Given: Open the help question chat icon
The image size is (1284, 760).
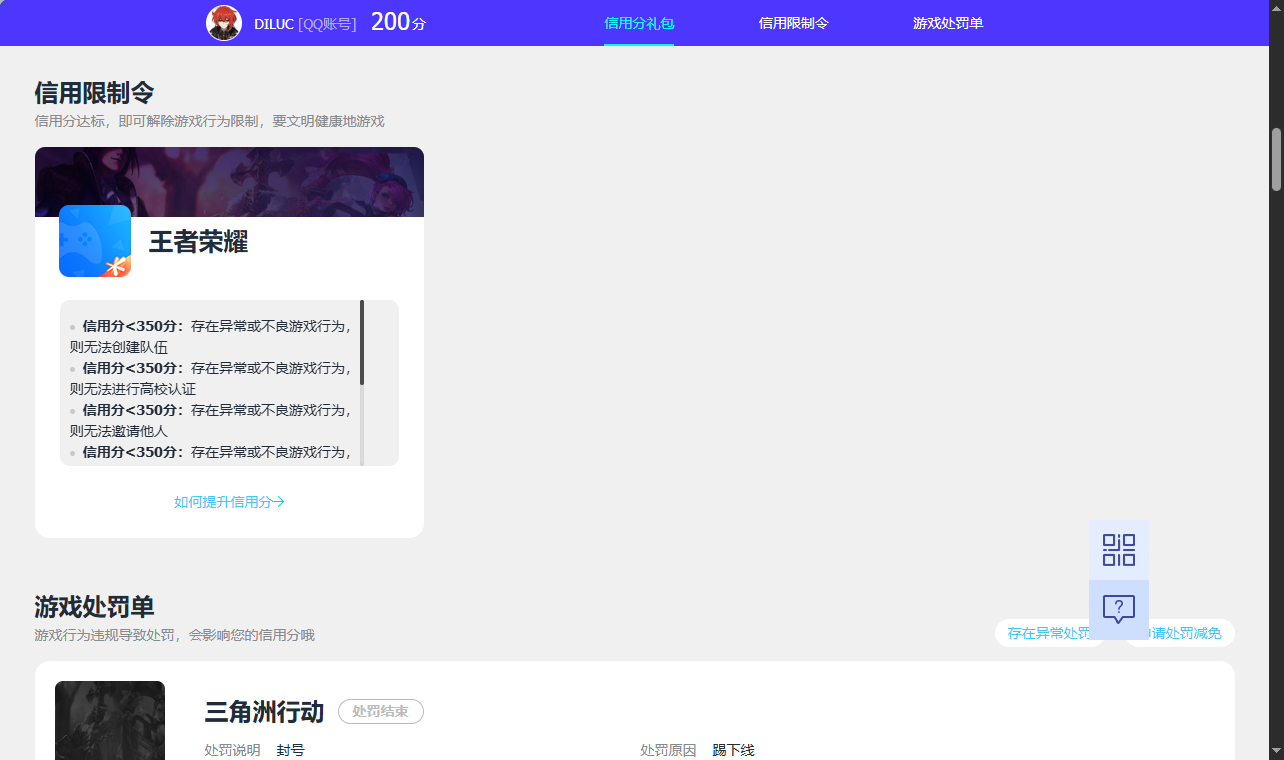Looking at the screenshot, I should point(1119,609).
